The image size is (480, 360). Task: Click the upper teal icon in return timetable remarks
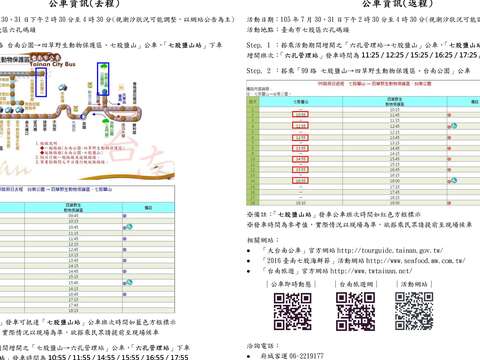(x=452, y=126)
